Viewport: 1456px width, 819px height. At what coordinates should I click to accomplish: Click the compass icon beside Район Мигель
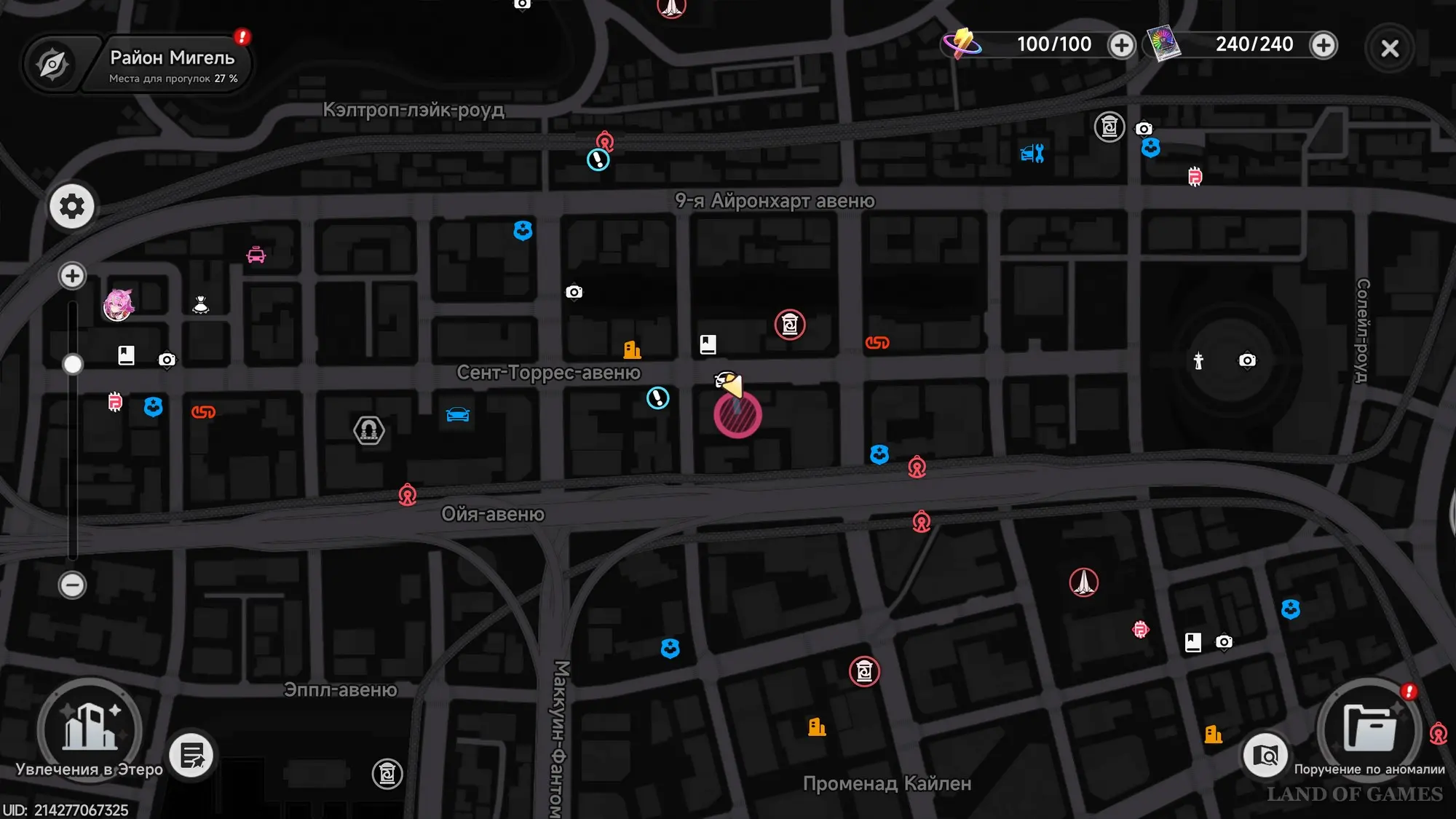(x=52, y=65)
